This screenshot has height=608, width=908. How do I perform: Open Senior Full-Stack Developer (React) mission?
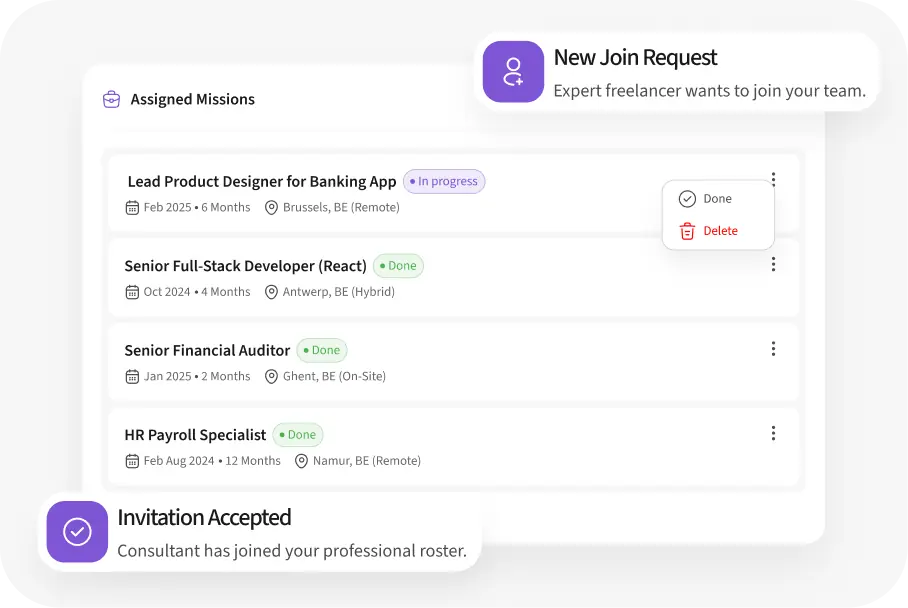tap(246, 266)
